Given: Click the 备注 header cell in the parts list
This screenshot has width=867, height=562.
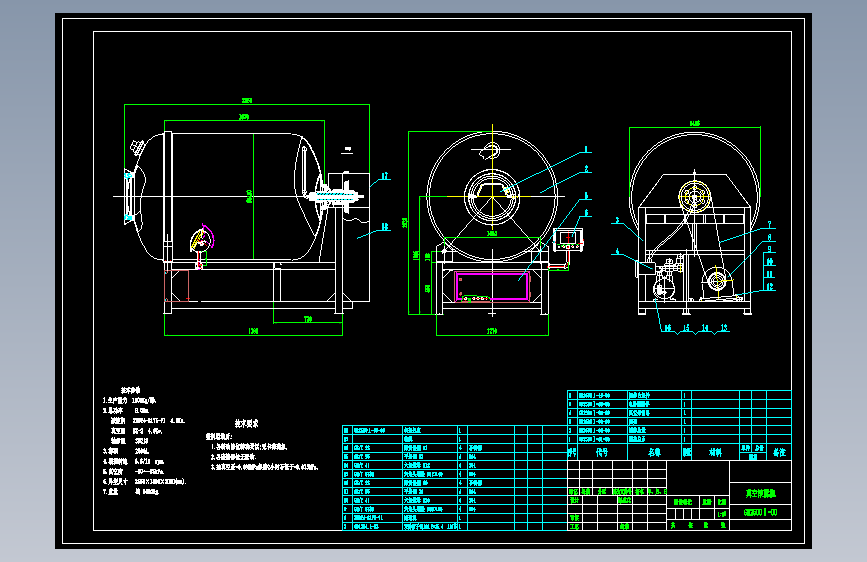Looking at the screenshot, I should click(x=779, y=452).
